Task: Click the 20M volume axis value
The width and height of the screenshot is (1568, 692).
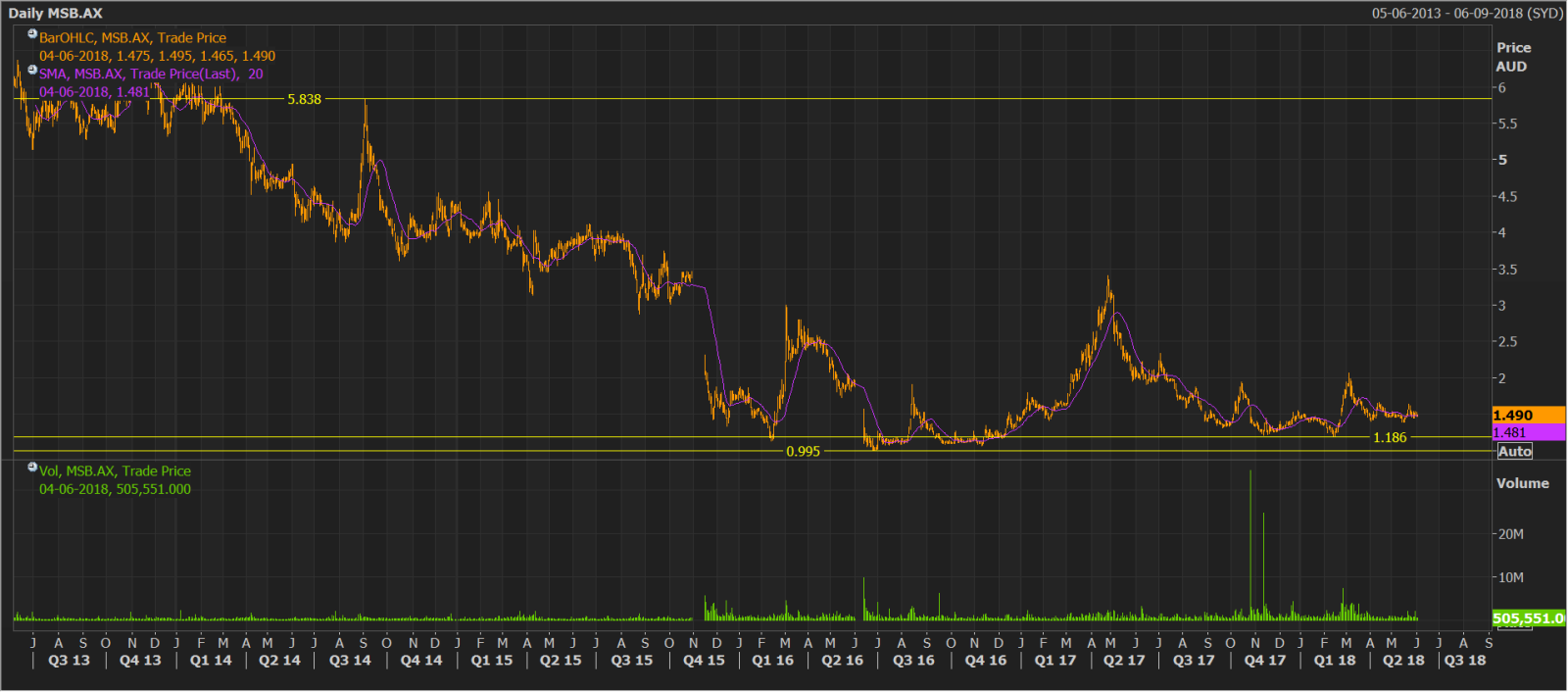Action: click(x=1510, y=534)
